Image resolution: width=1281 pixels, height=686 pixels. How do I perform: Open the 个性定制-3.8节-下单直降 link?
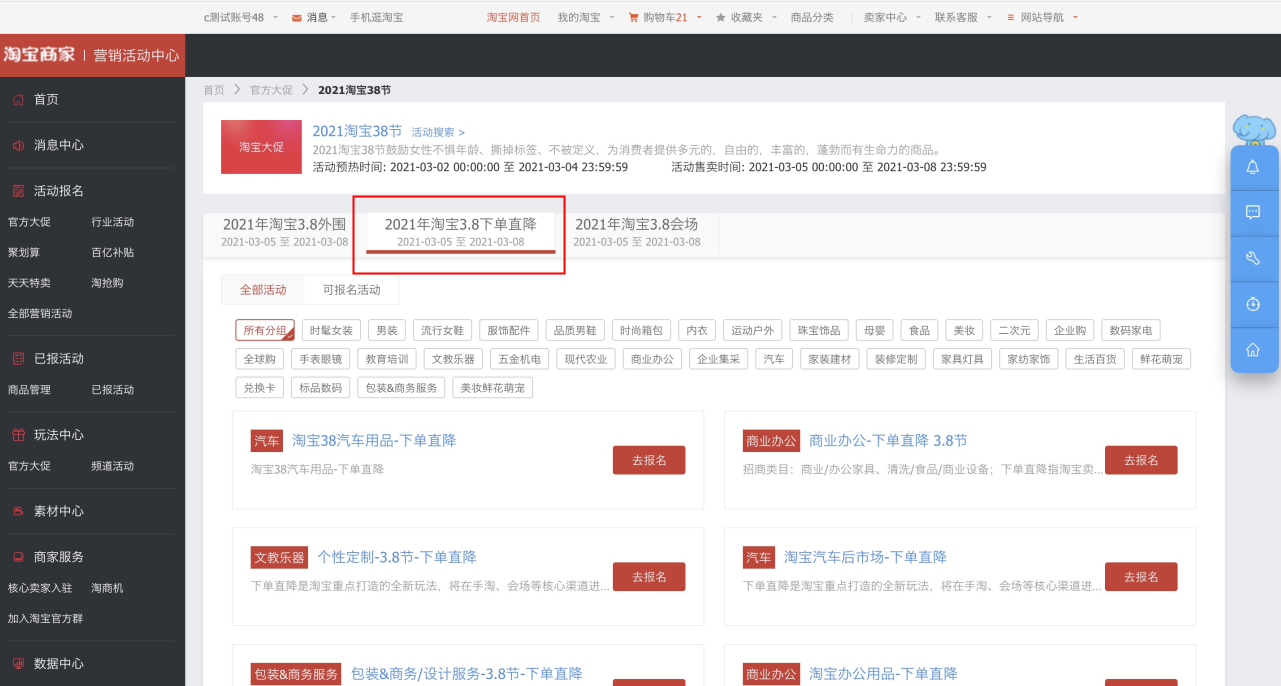(397, 557)
